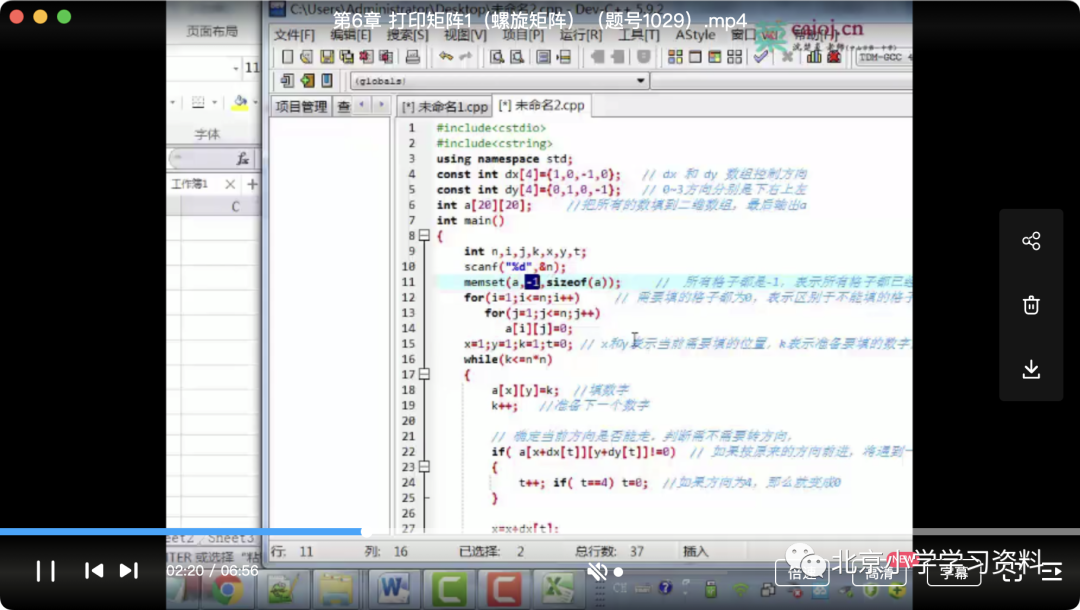
Task: Click the Rebuild All icon
Action: (x=735, y=57)
